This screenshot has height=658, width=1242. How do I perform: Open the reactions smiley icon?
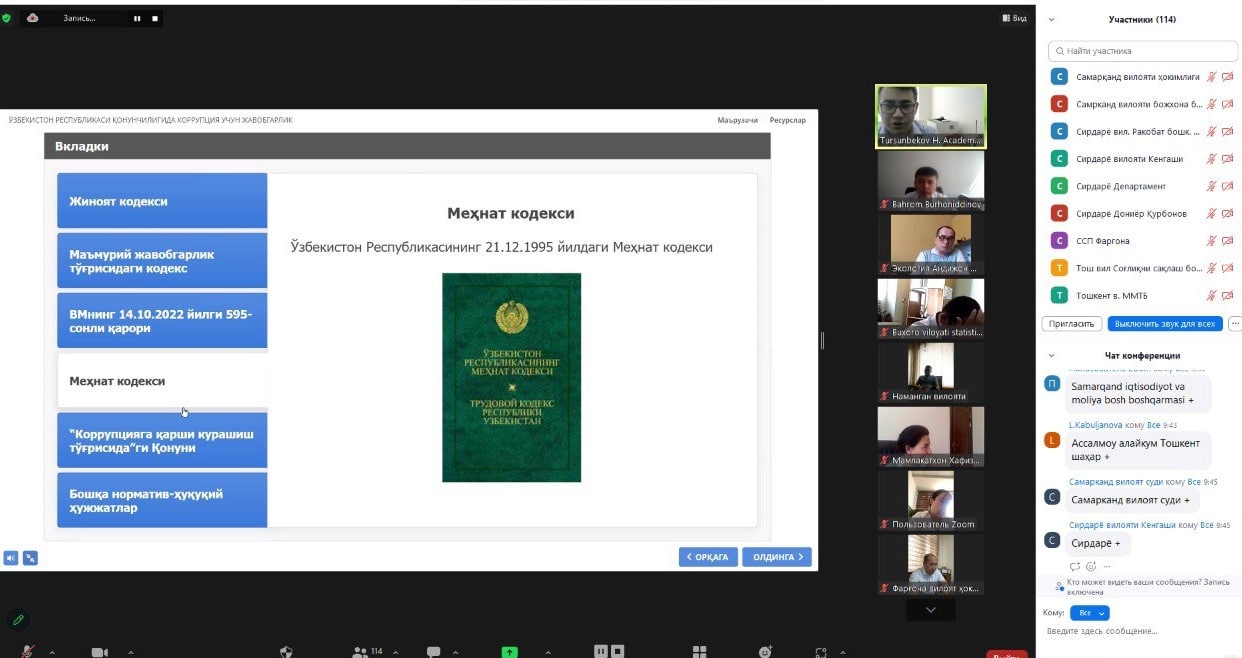(765, 652)
